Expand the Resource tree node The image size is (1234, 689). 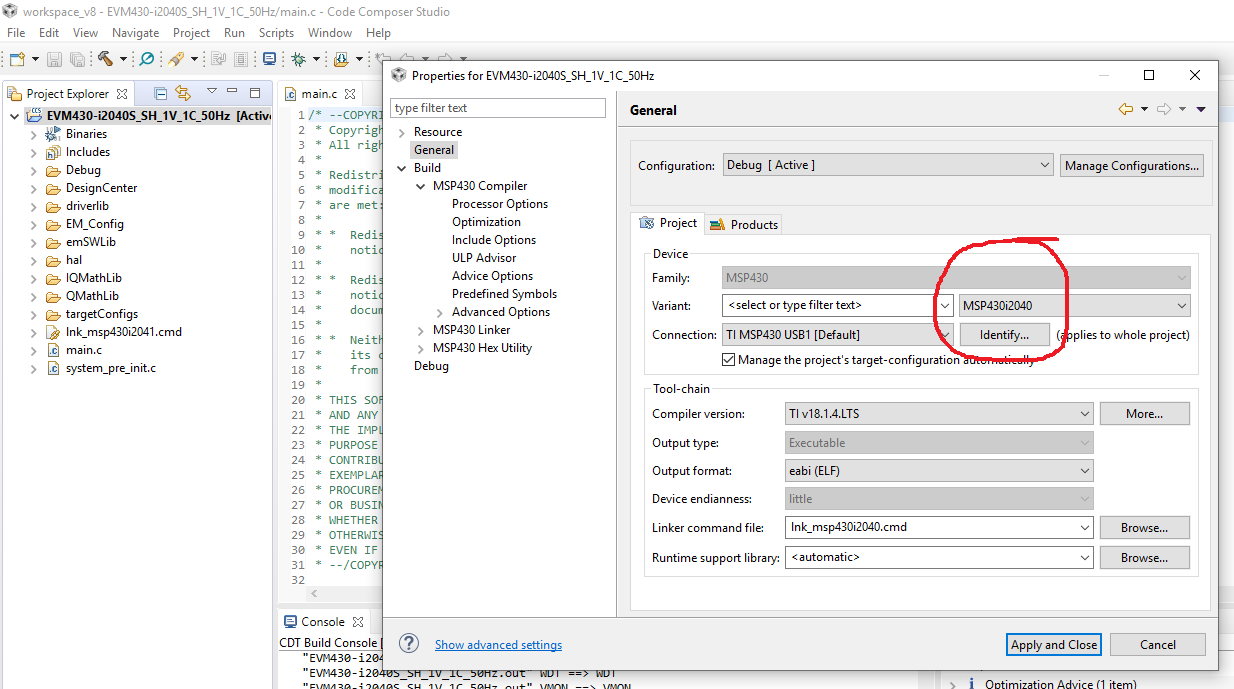pos(402,132)
